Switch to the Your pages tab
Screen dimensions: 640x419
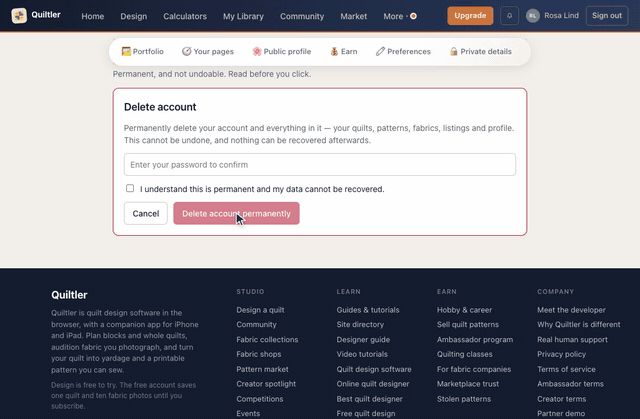(208, 51)
